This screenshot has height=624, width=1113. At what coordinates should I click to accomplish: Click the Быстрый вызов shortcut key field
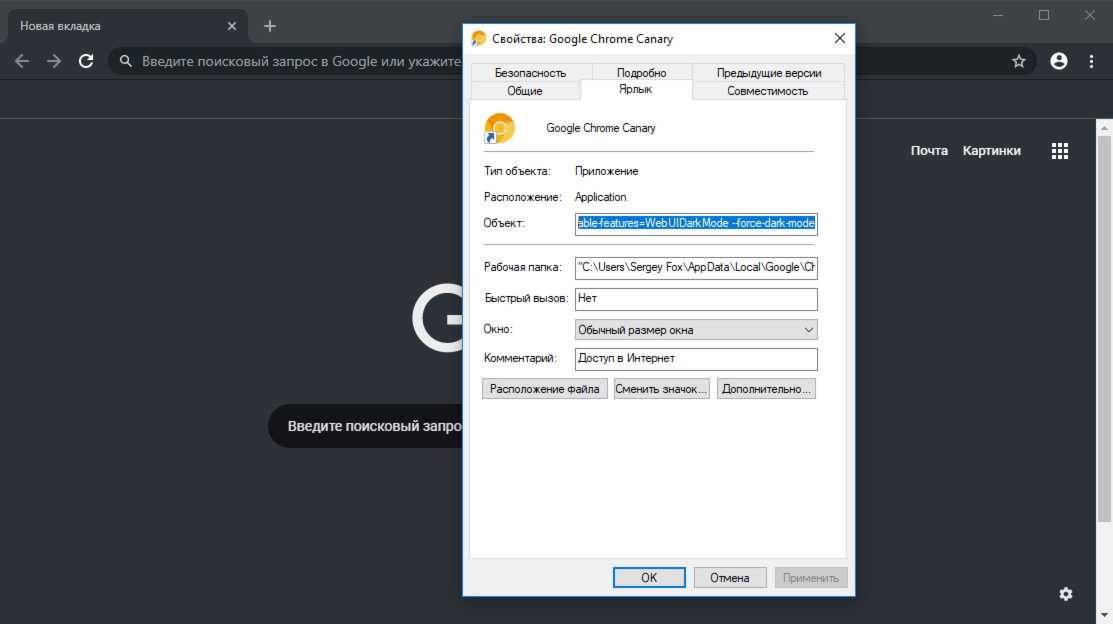click(696, 299)
